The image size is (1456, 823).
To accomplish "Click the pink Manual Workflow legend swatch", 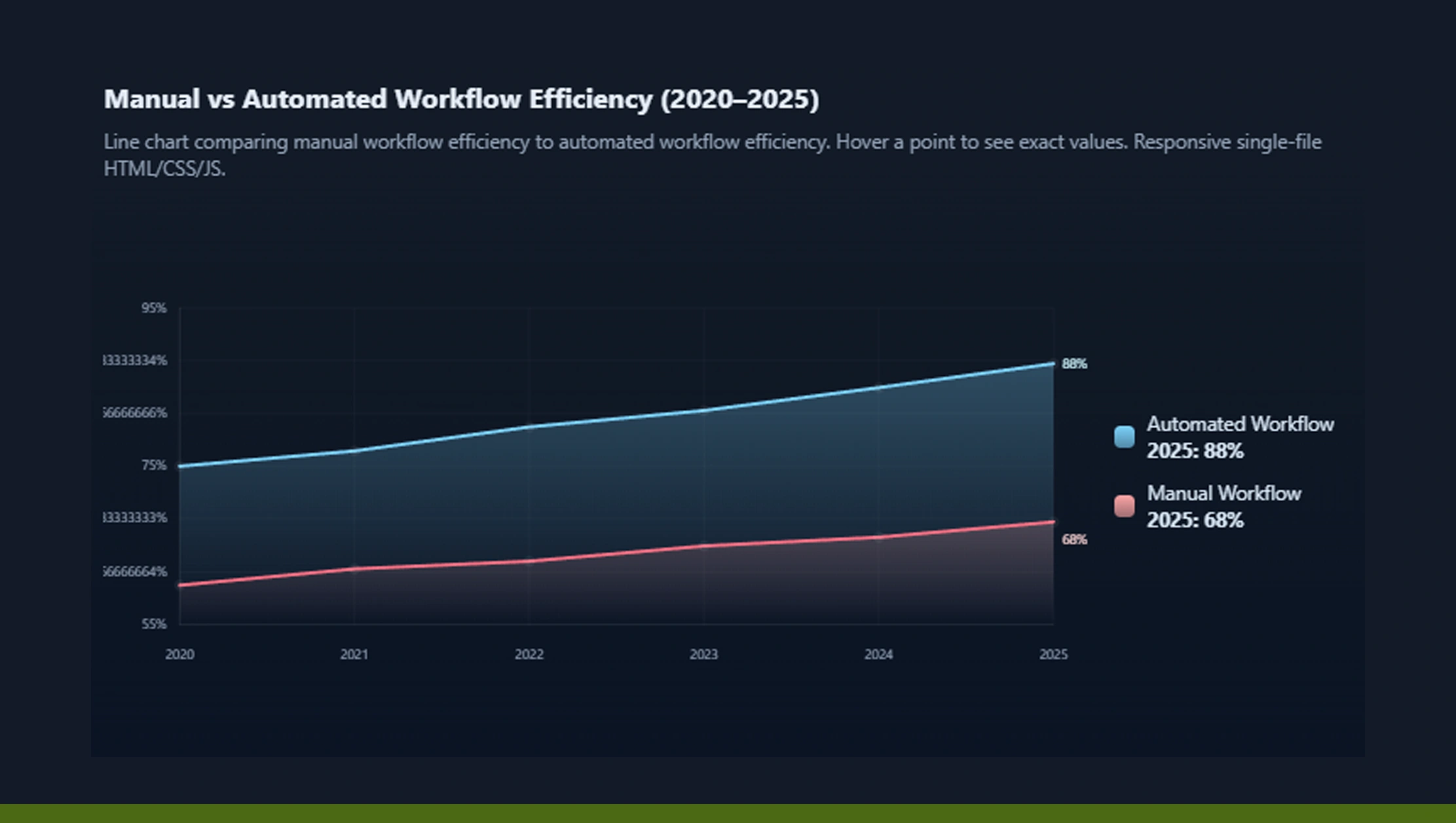I will [x=1124, y=506].
